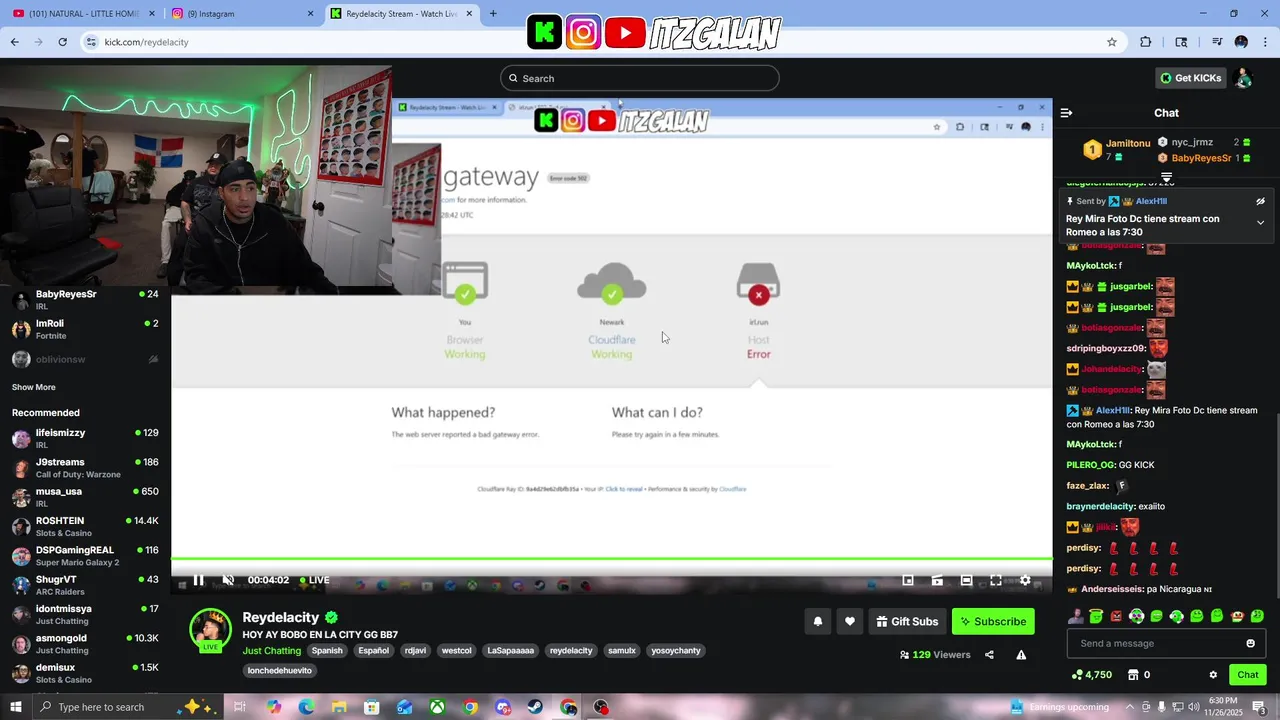Open the ROSHTEIN recommended channel

click(x=85, y=526)
